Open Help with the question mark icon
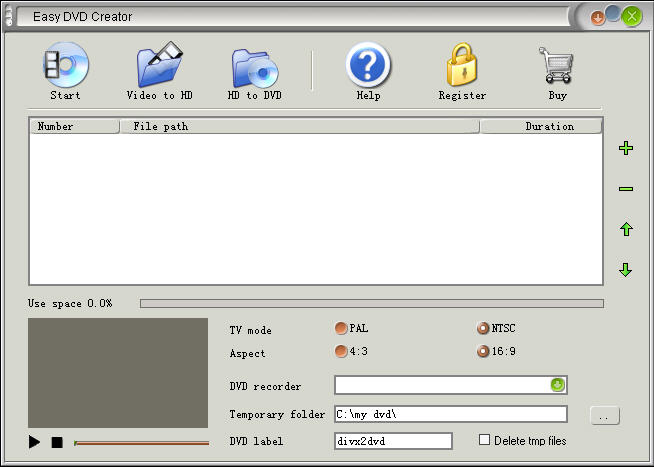Image resolution: width=654 pixels, height=467 pixels. [368, 64]
